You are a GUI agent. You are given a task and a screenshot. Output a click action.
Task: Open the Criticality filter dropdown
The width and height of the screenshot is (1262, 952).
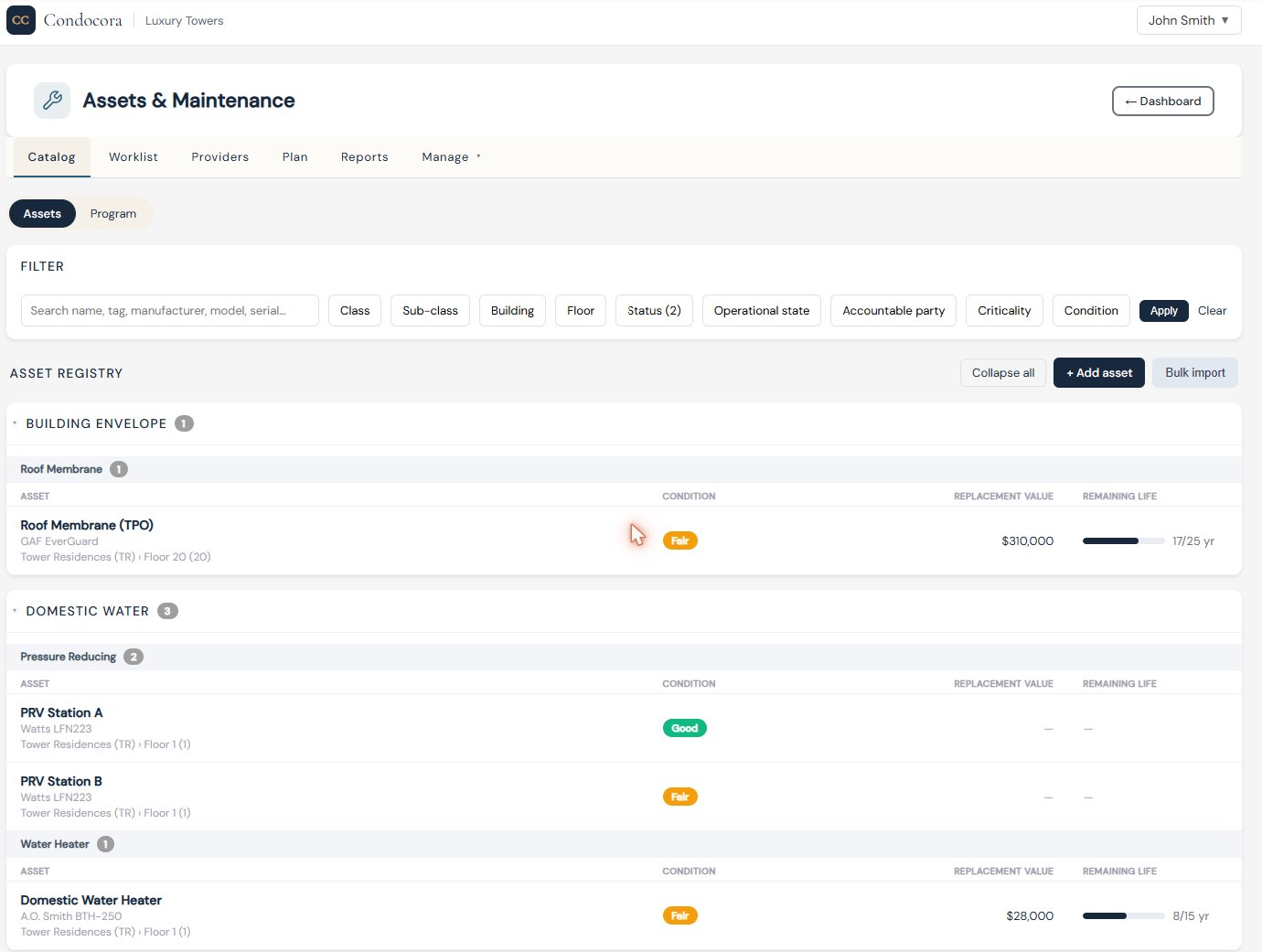[x=1004, y=311]
